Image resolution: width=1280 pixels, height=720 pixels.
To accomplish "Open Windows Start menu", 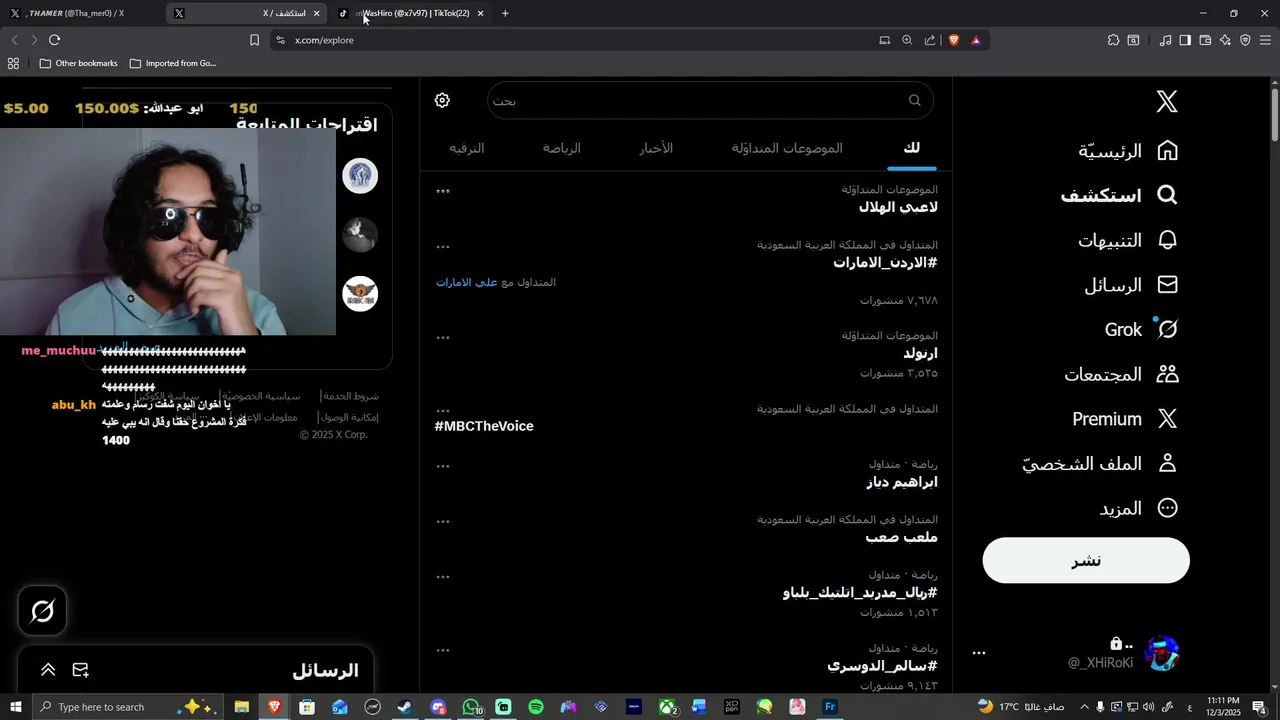I will tap(15, 707).
